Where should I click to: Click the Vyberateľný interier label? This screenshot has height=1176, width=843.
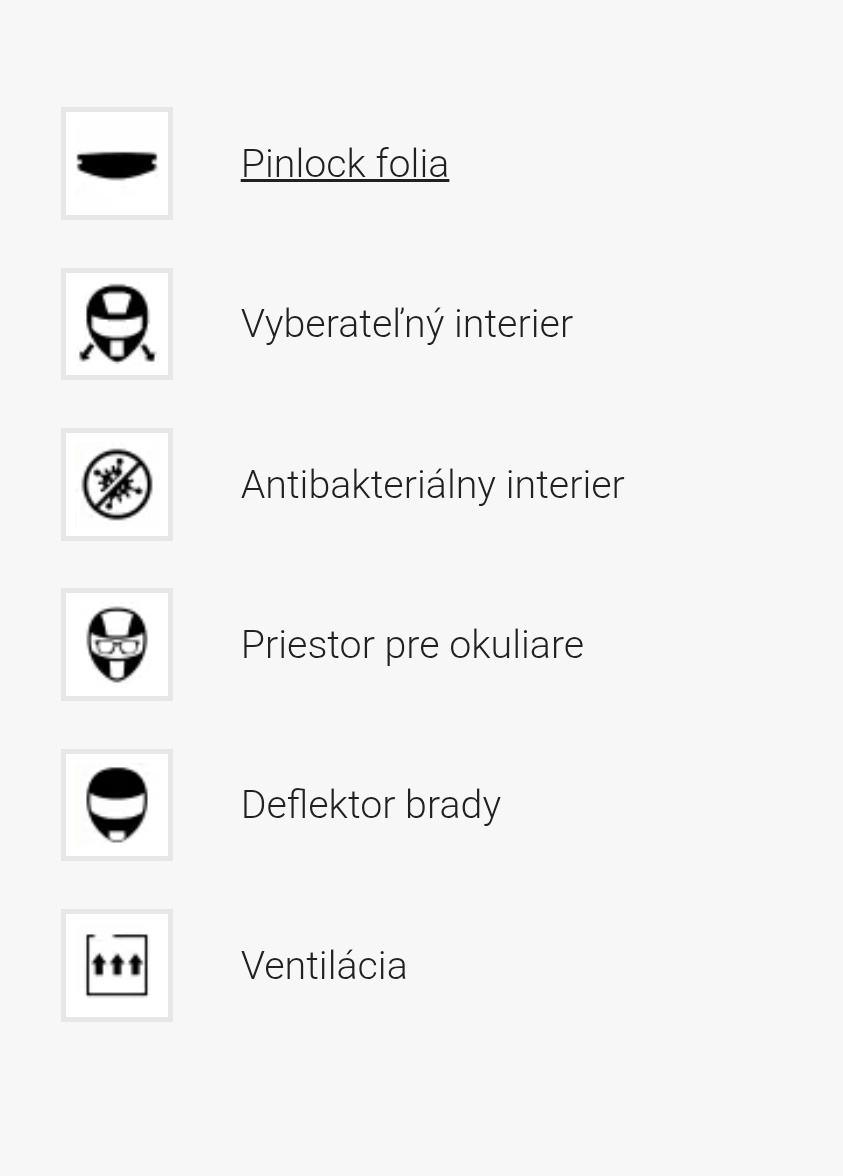pyautogui.click(x=406, y=324)
